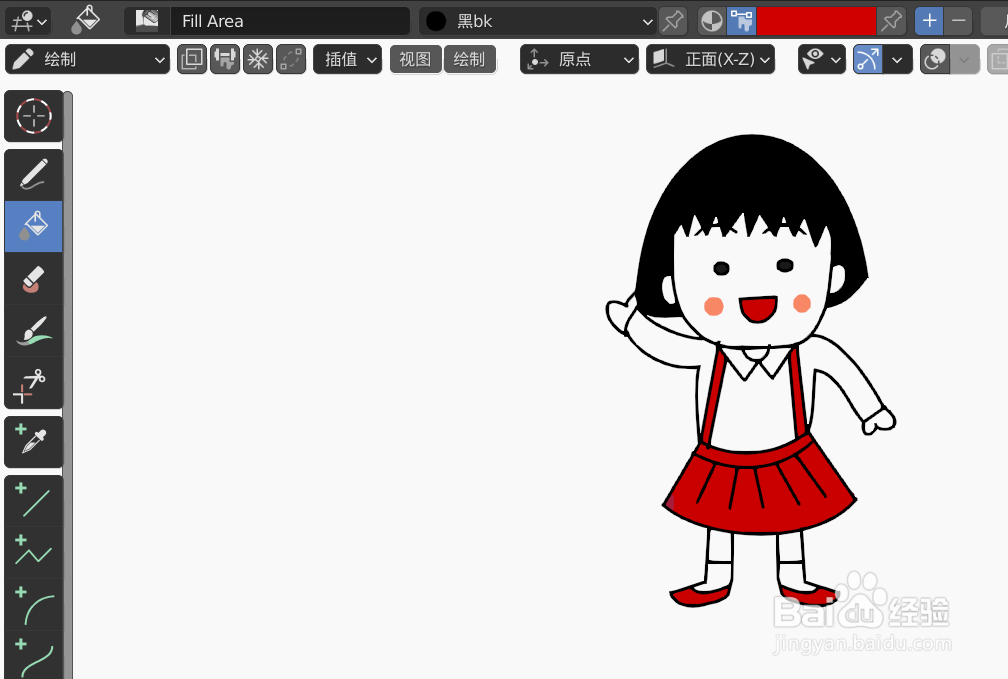Click the fill bucket icon in the top bar
This screenshot has width=1008, height=679.
point(86,21)
